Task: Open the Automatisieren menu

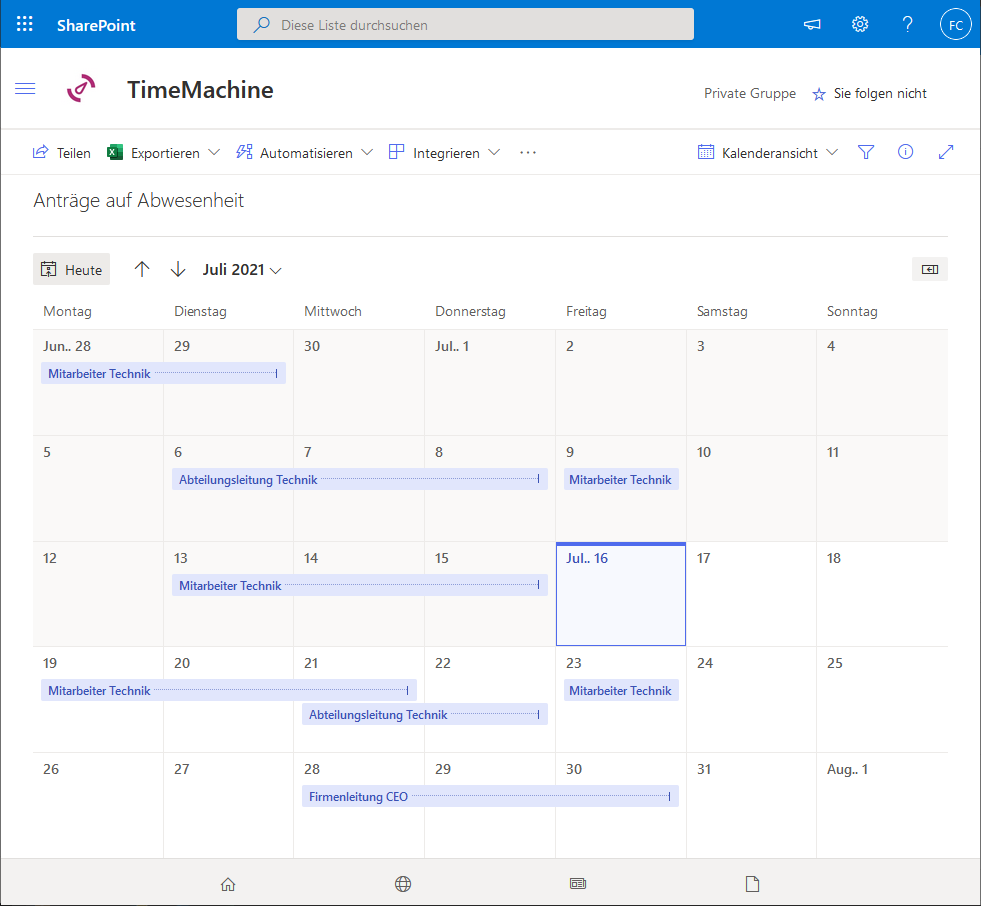Action: (x=304, y=153)
